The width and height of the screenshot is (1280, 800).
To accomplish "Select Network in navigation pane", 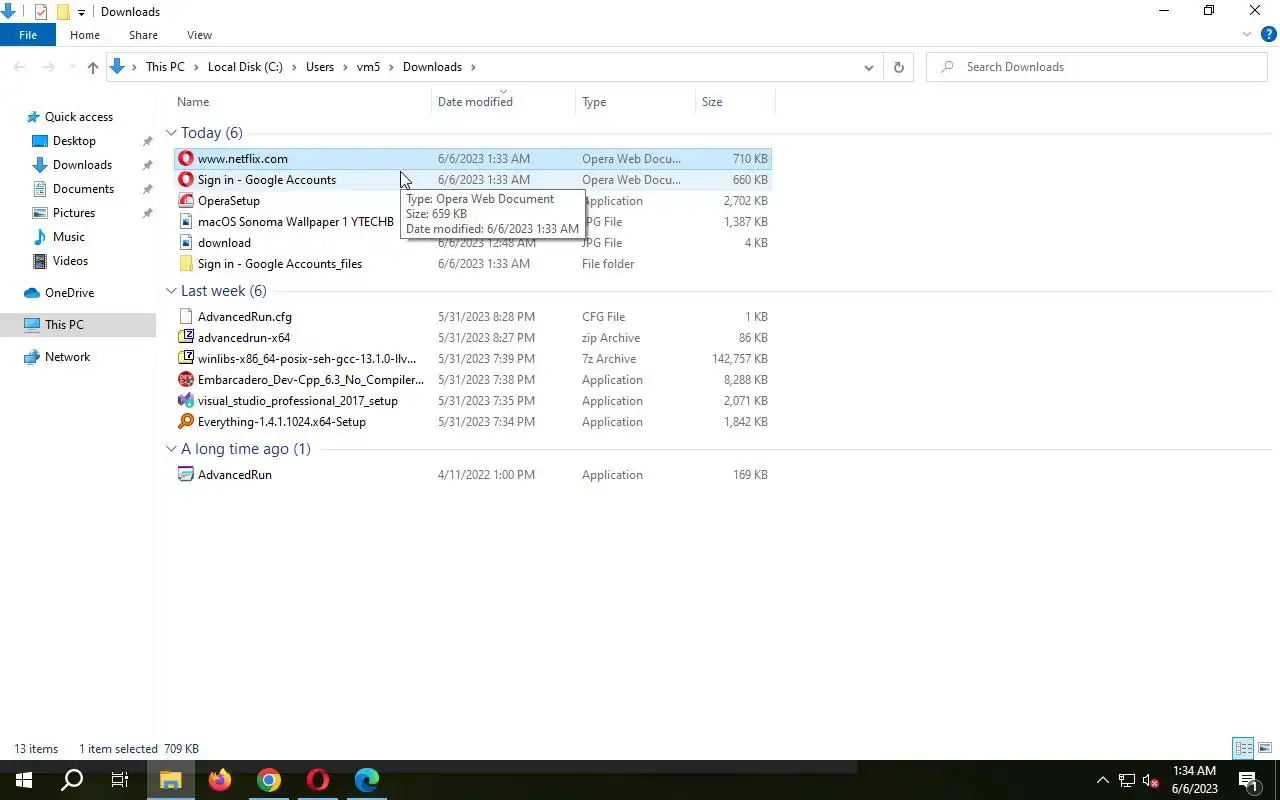I will (x=67, y=357).
